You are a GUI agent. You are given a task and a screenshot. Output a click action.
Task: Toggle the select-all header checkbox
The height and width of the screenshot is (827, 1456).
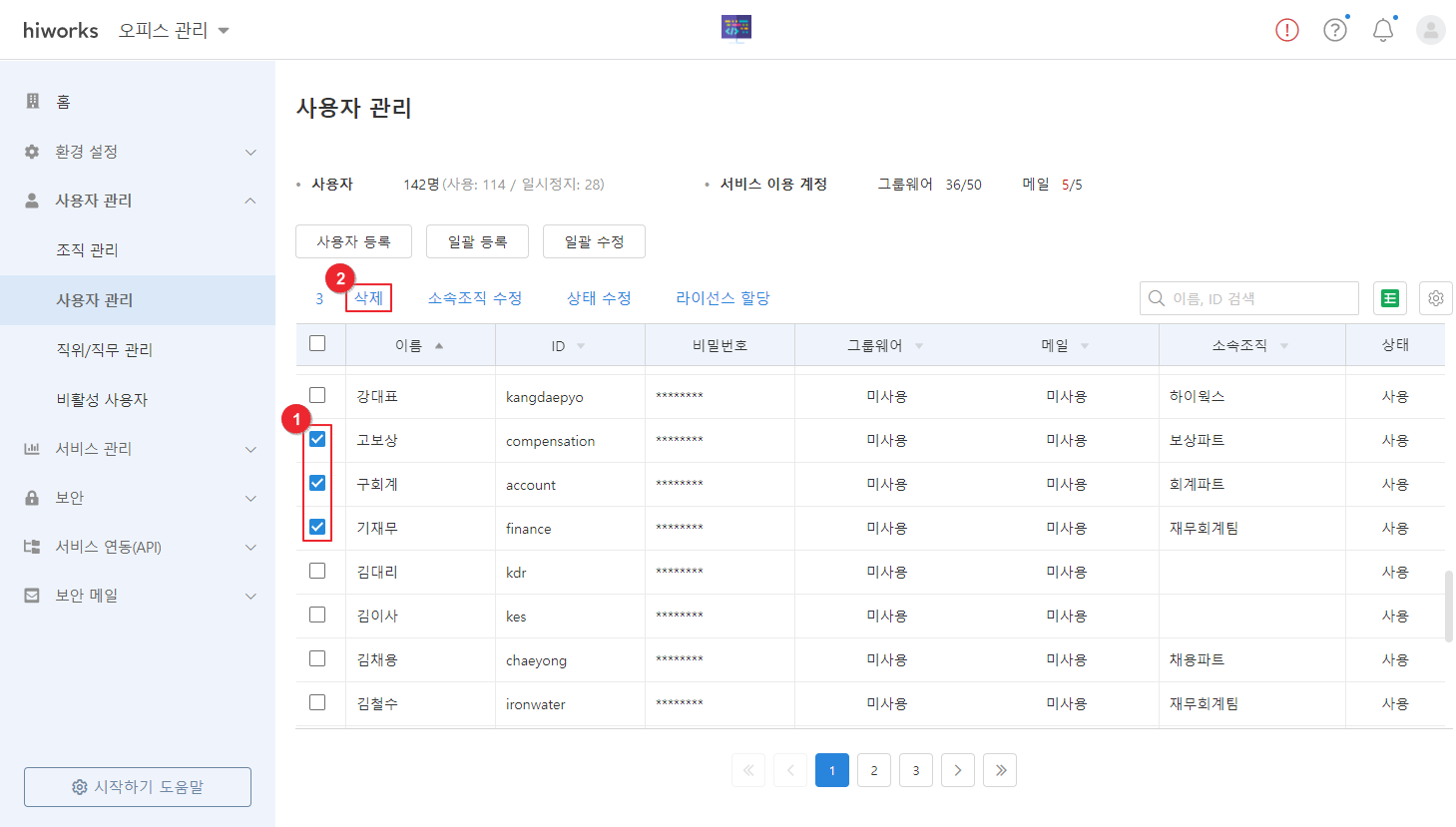pyautogui.click(x=317, y=344)
